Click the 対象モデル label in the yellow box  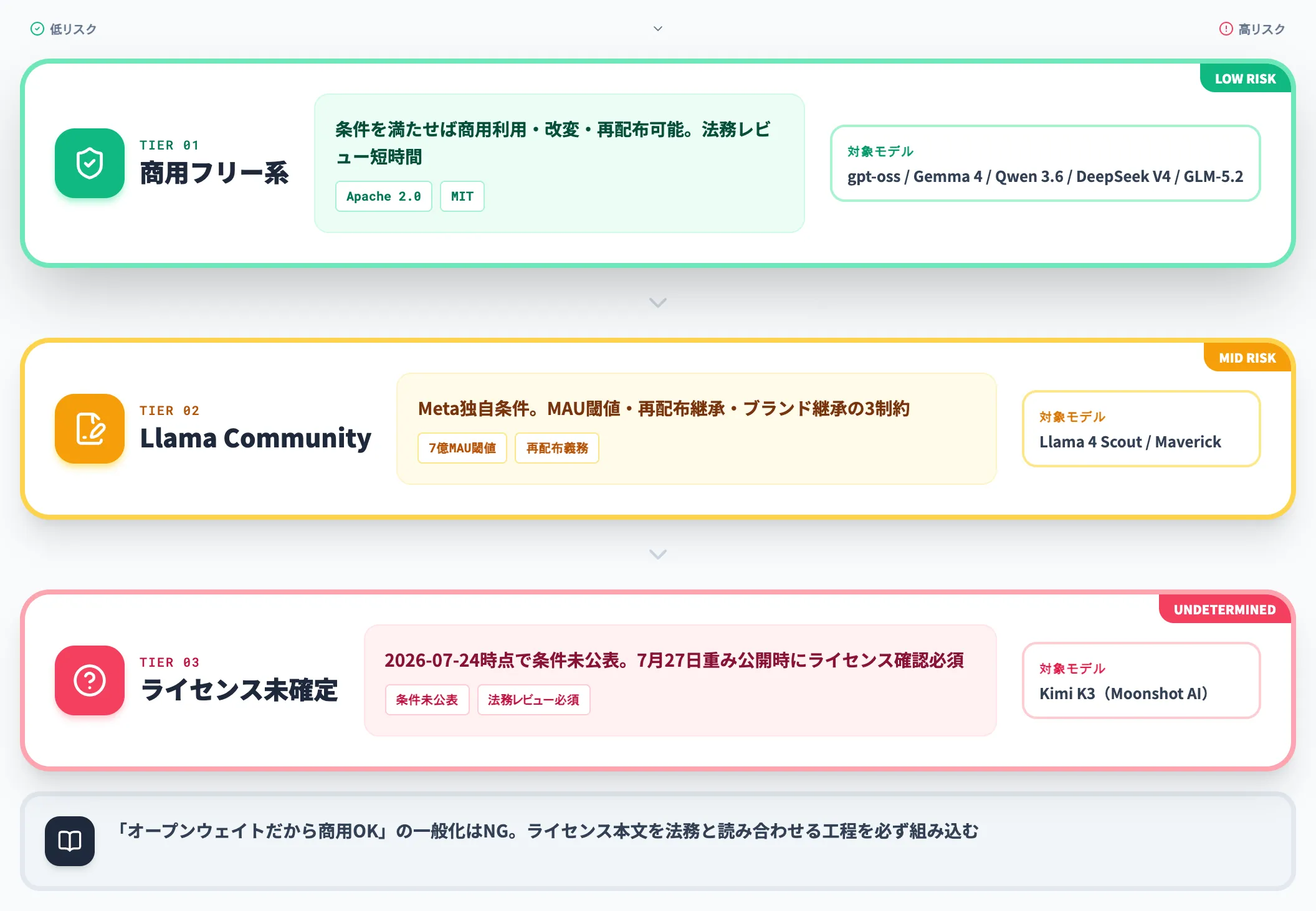[x=1072, y=417]
